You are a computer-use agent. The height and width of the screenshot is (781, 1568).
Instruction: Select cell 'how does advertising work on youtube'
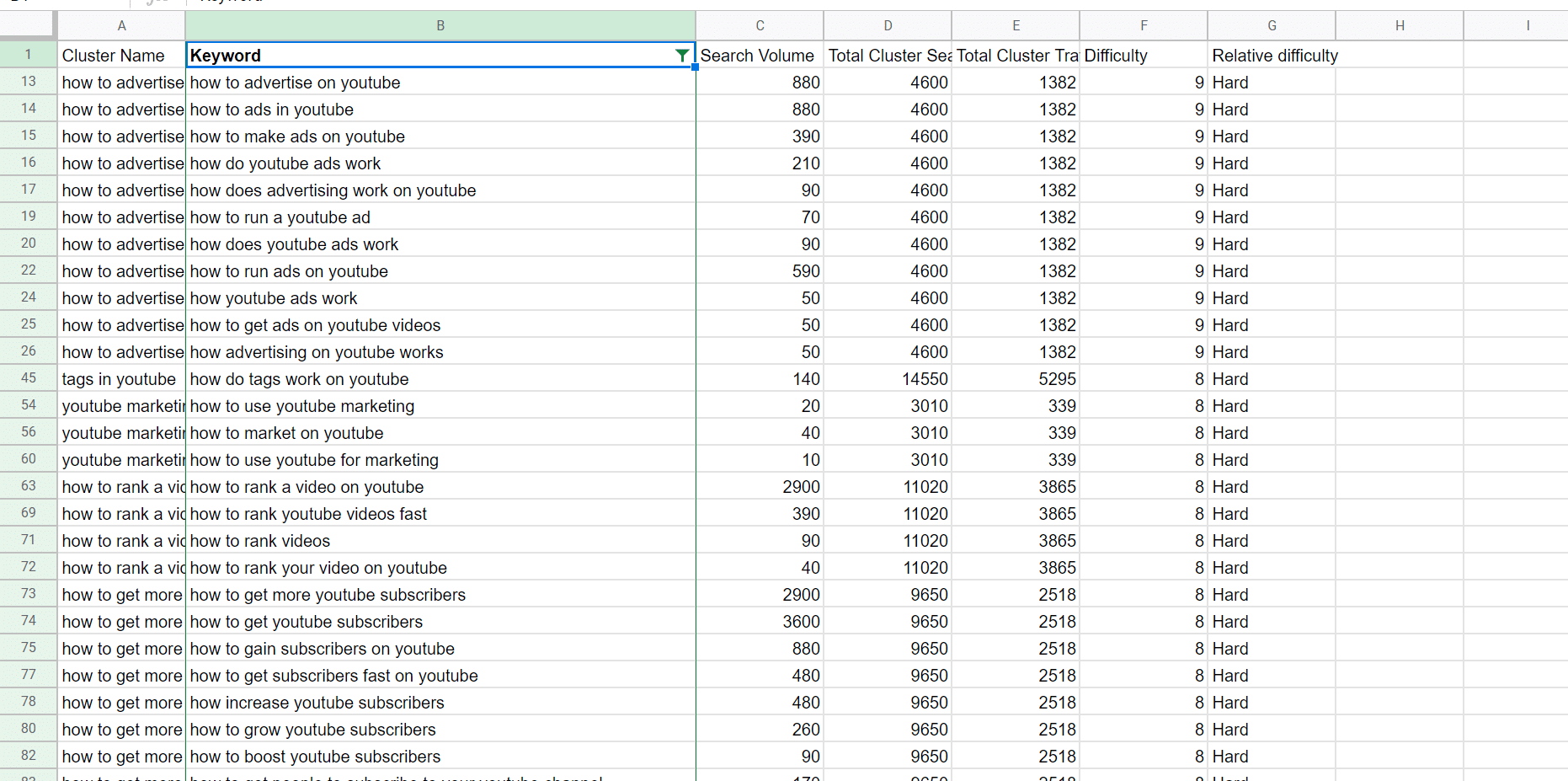[440, 190]
